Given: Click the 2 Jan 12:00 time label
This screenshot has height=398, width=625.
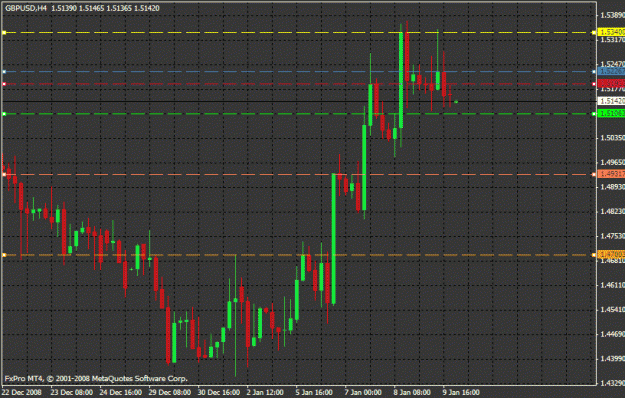Looking at the screenshot, I should tap(265, 392).
